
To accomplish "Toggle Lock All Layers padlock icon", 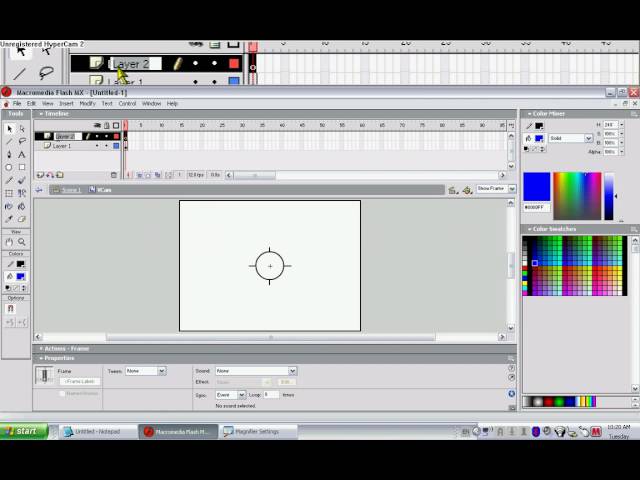I will click(107, 125).
